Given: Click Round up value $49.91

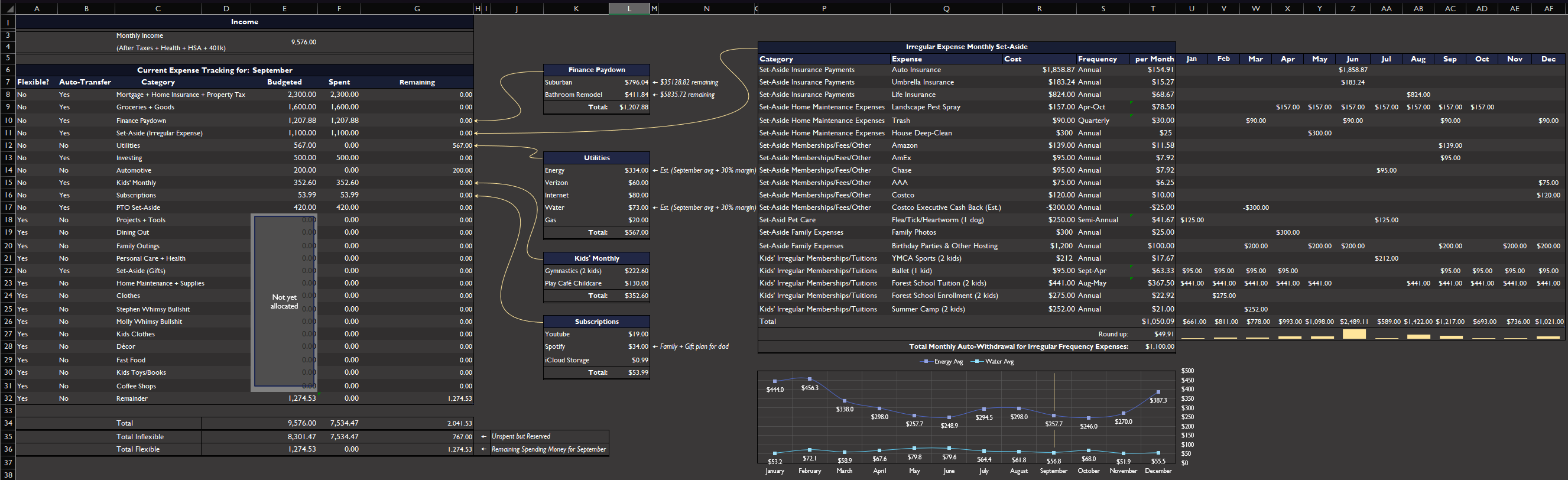Looking at the screenshot, I should pos(1164,335).
